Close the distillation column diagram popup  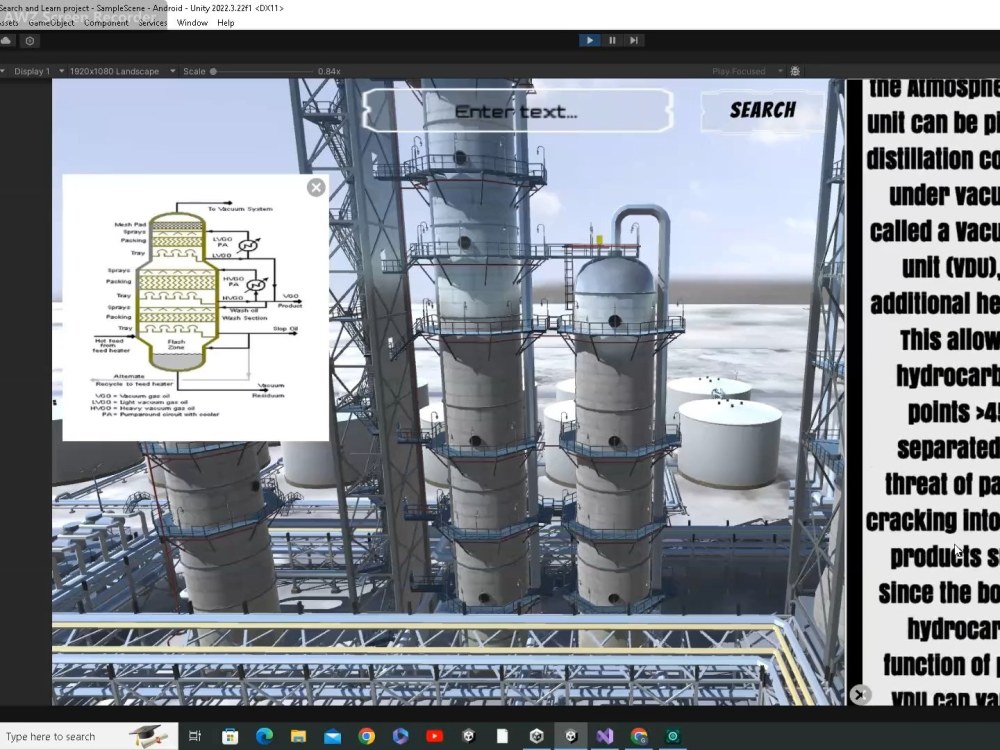(x=316, y=186)
